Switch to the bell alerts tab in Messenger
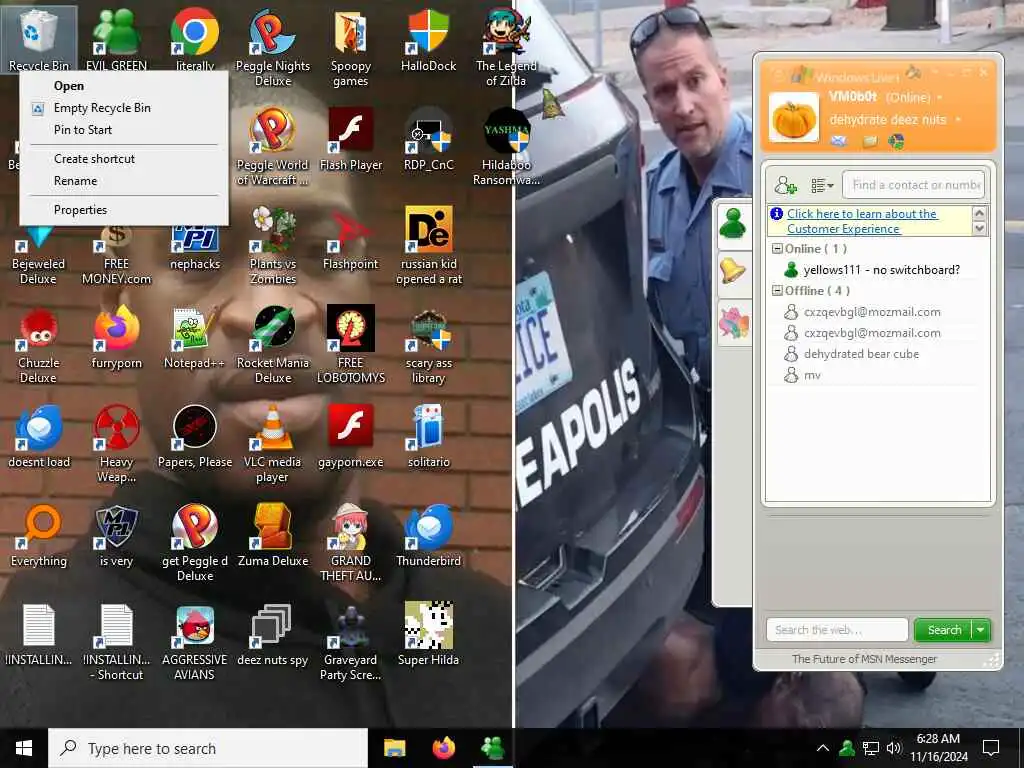1024x768 pixels. pos(733,272)
